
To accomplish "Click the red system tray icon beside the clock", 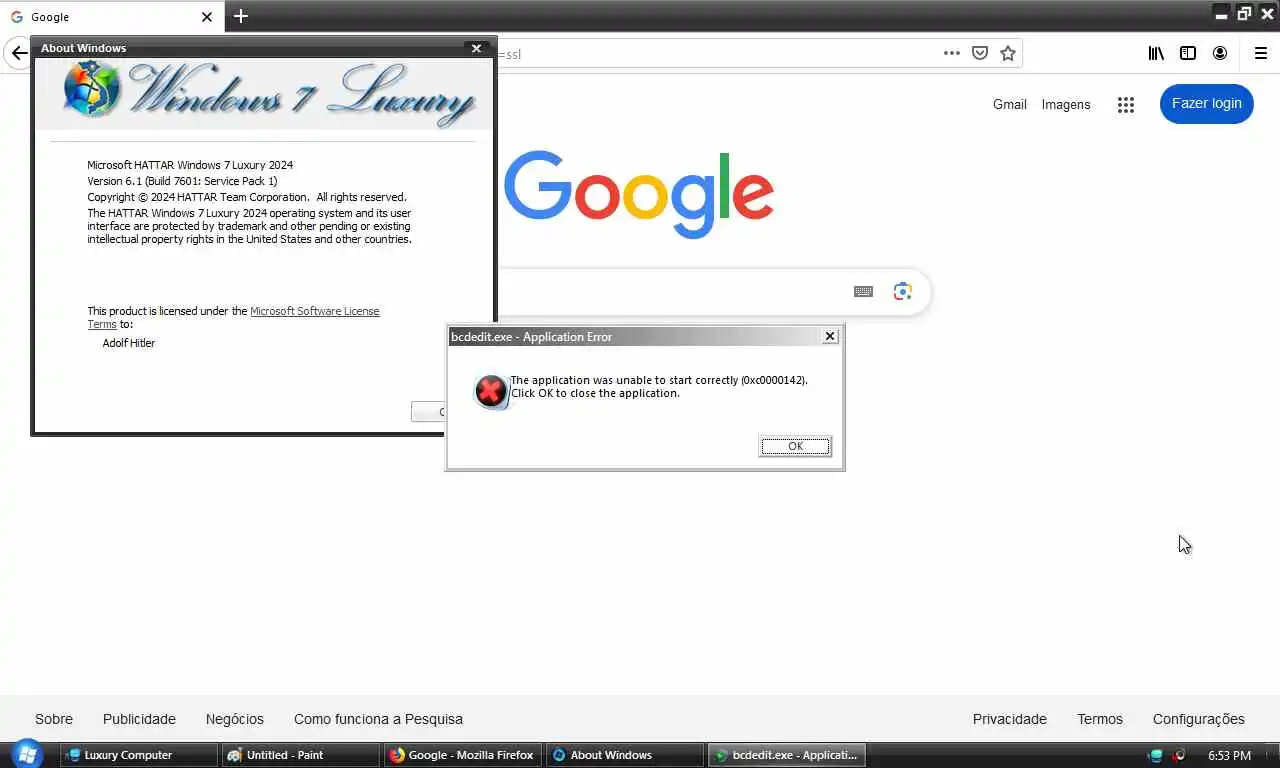I will (1180, 755).
